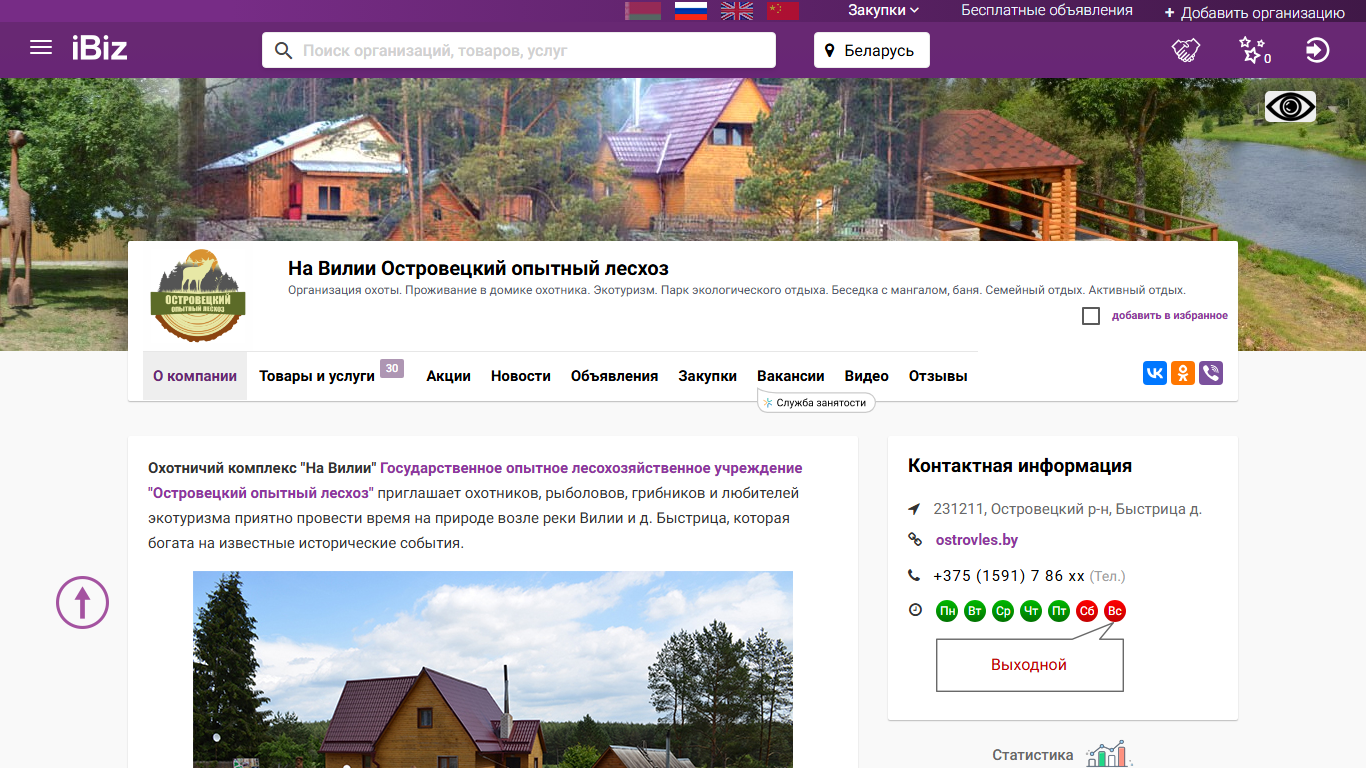1366x768 pixels.
Task: Click the iBiz logo
Action: tap(99, 48)
